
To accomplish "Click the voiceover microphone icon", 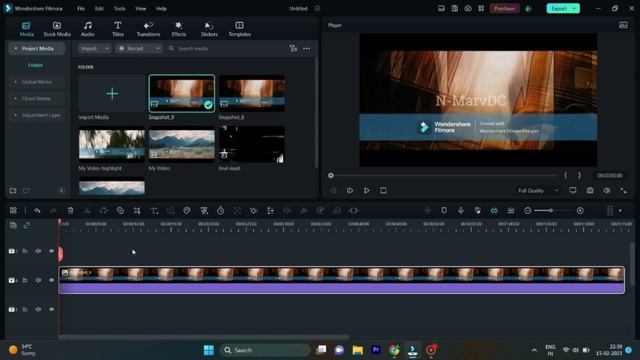I will click(461, 211).
